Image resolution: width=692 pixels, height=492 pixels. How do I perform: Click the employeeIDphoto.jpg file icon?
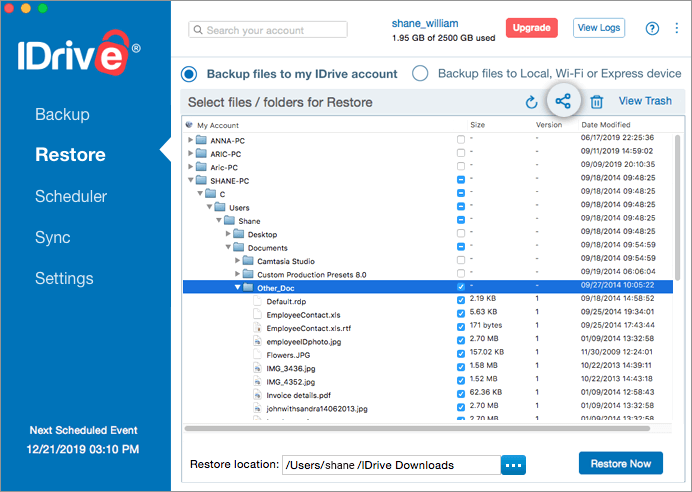coord(257,342)
